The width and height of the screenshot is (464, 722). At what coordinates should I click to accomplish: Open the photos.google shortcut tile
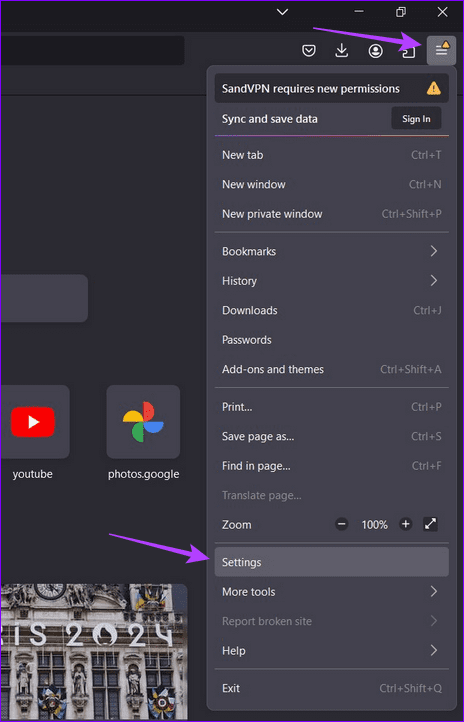coord(143,422)
